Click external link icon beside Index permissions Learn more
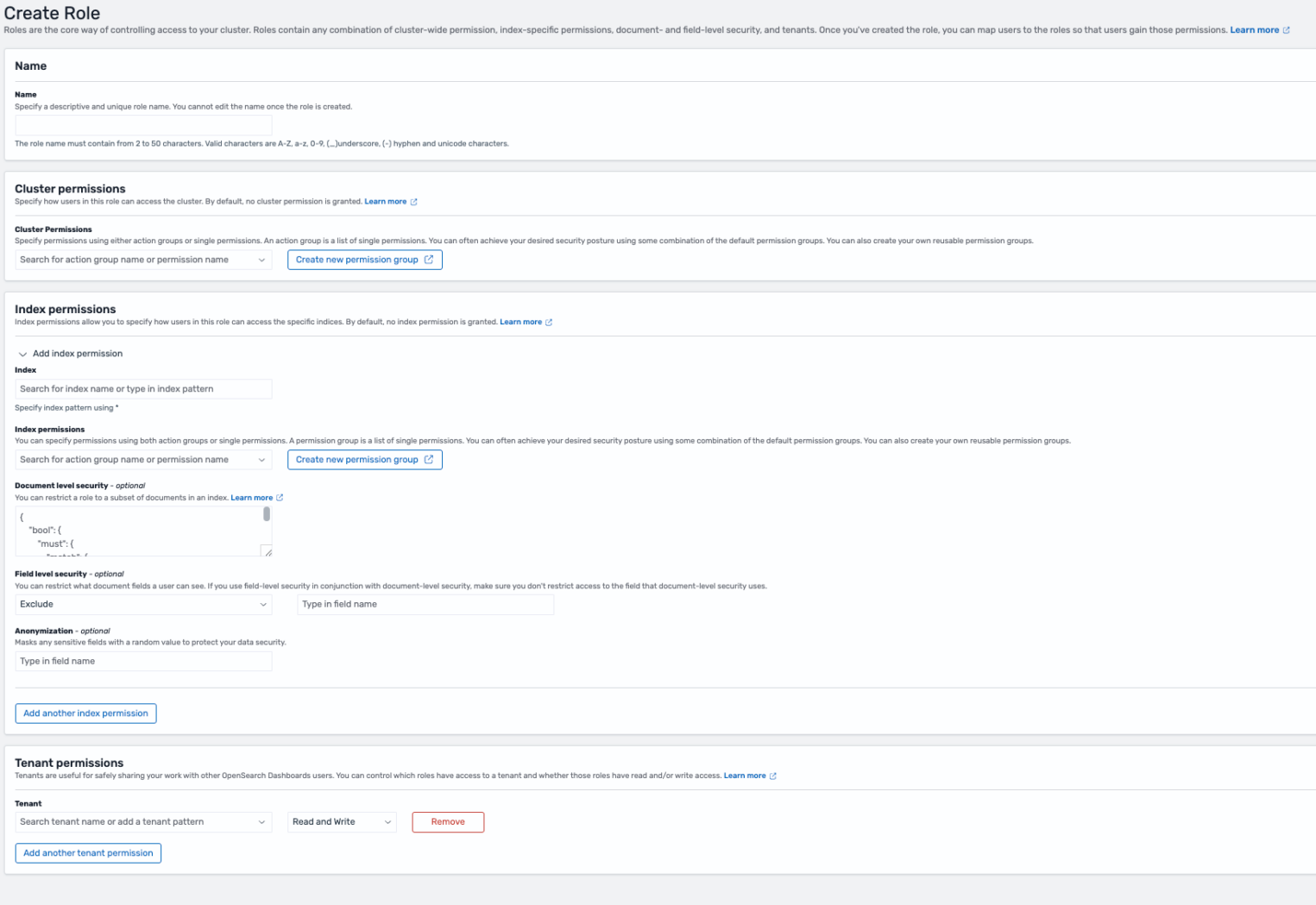 (x=549, y=323)
